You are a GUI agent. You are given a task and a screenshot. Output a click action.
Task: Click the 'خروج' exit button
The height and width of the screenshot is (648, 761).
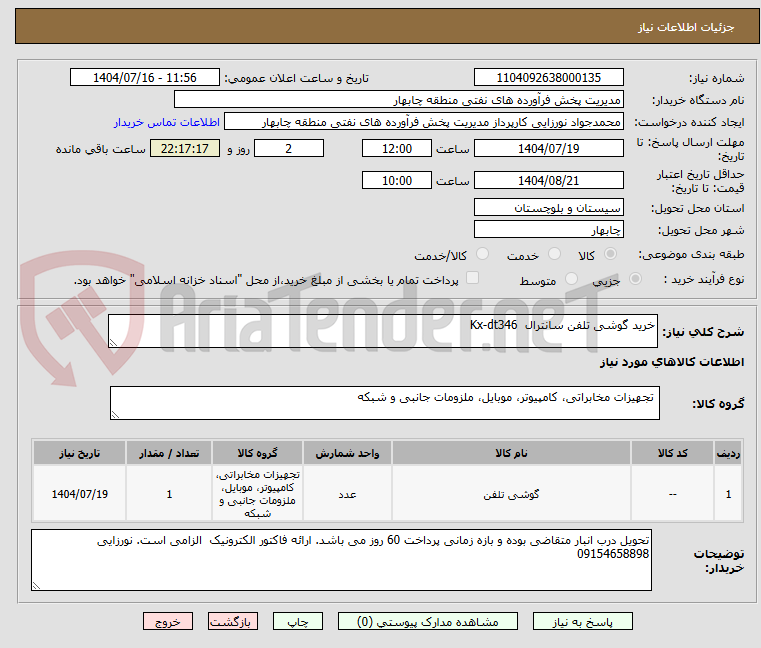[167, 622]
